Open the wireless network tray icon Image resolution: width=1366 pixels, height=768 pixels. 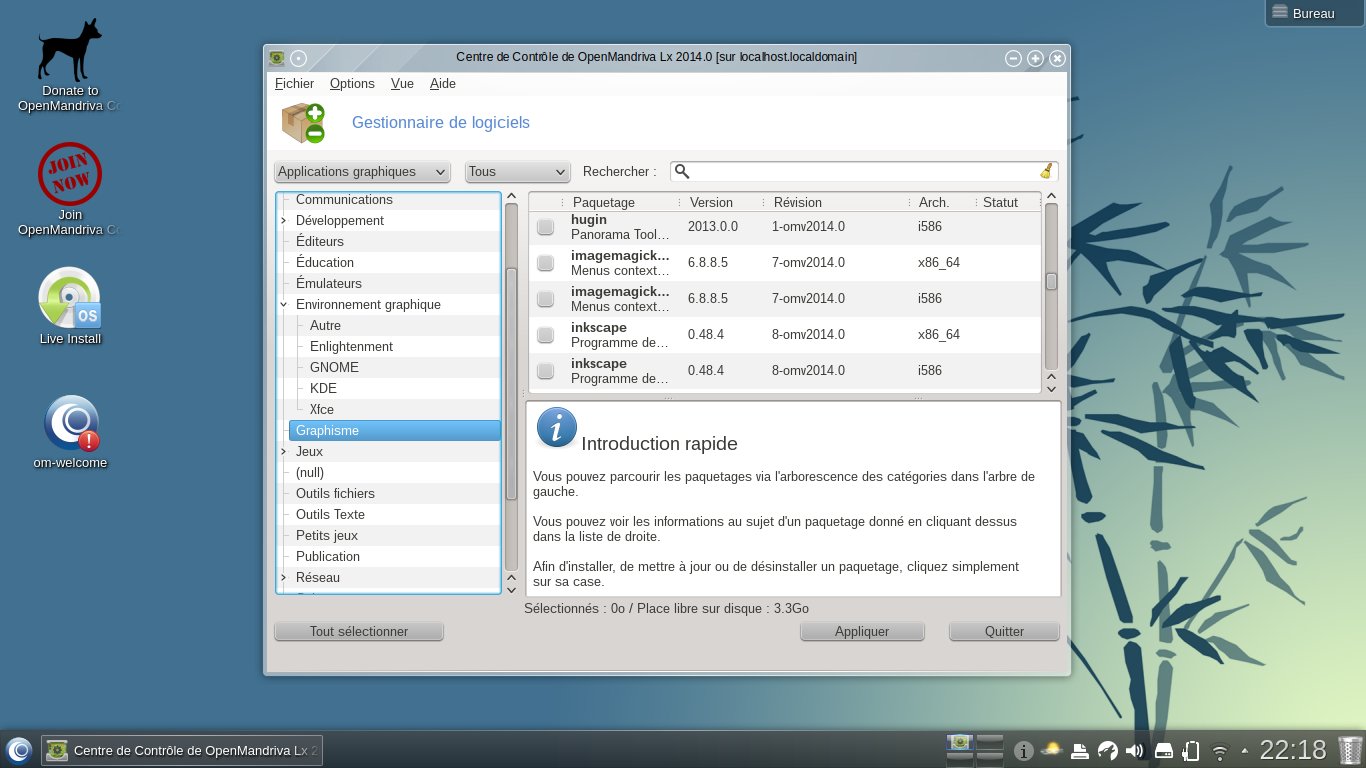tap(1219, 751)
